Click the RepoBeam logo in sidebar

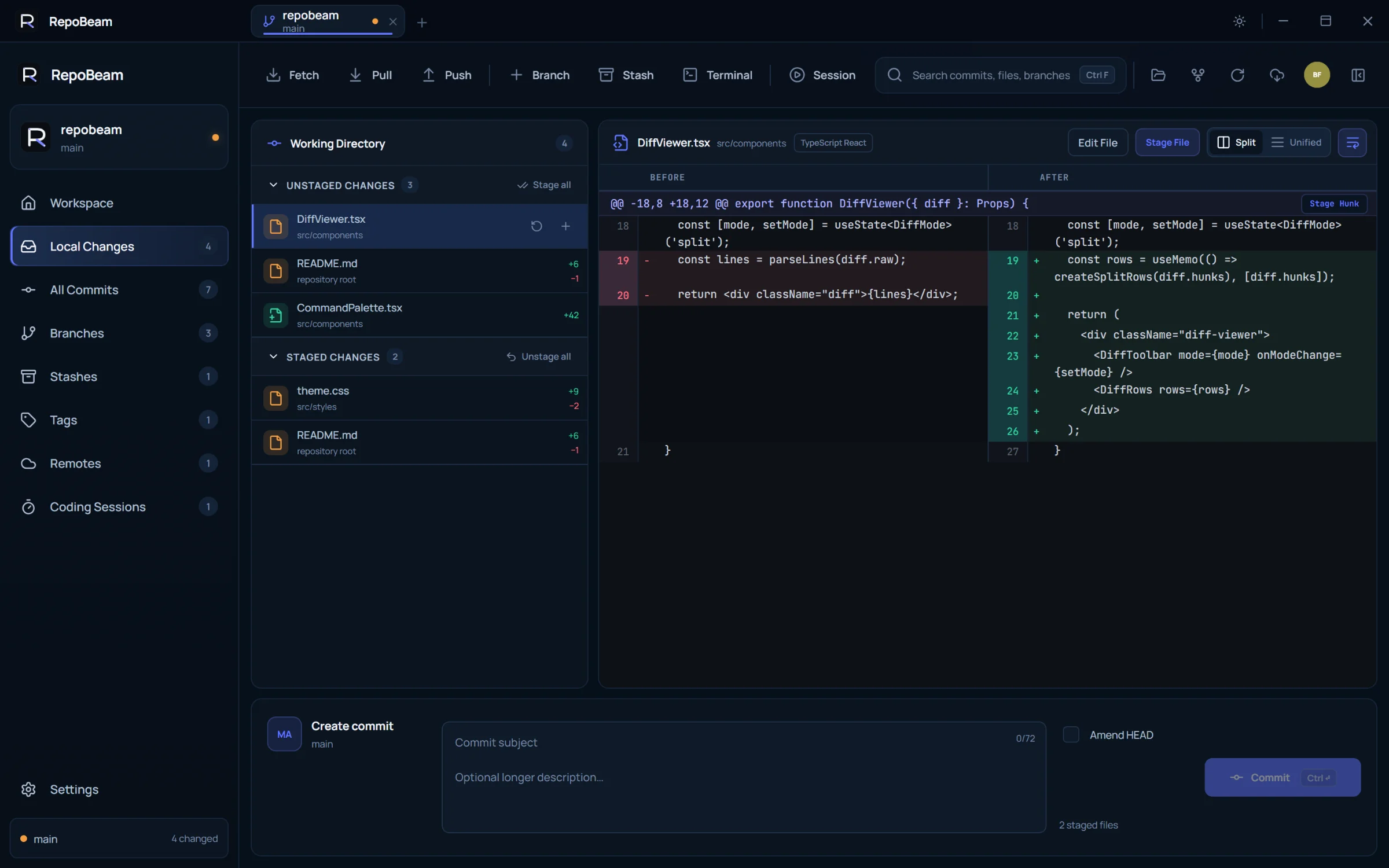[30, 75]
